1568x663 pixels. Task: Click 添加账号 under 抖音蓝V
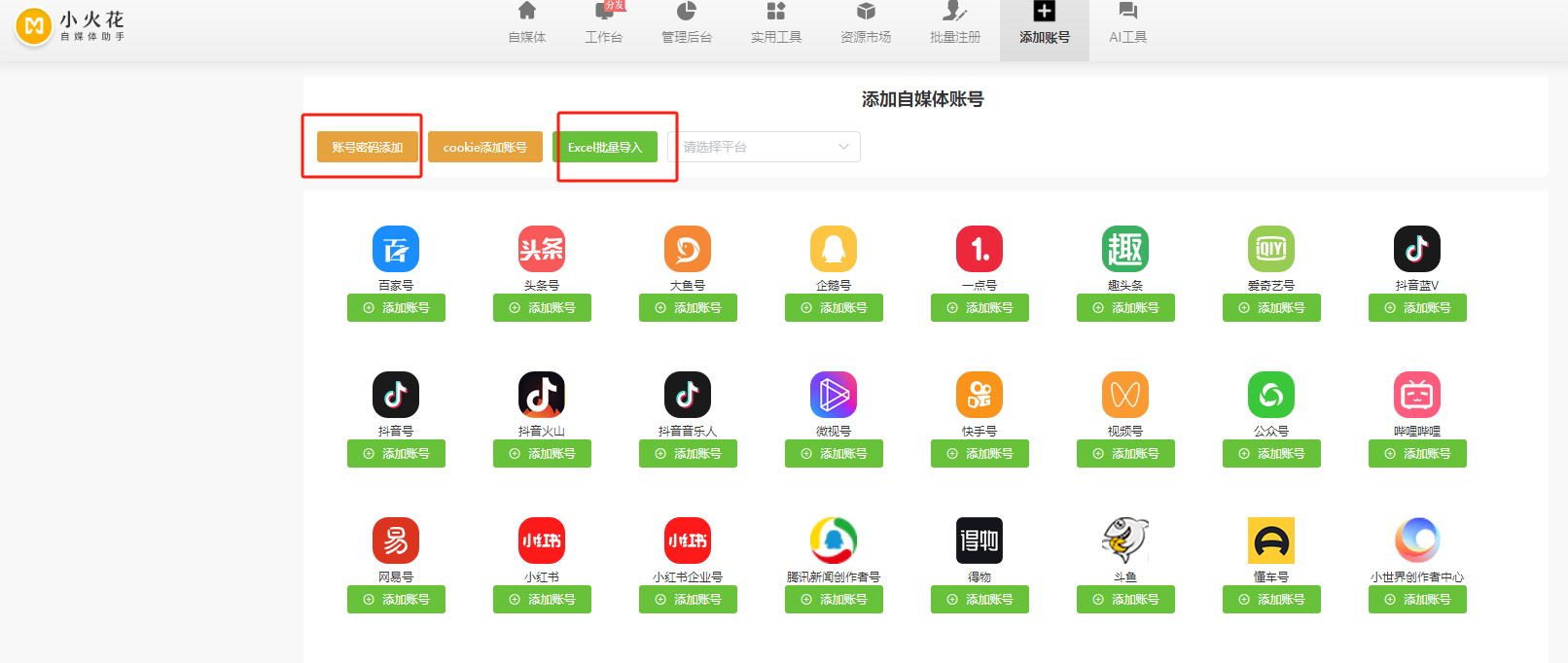coord(1417,307)
